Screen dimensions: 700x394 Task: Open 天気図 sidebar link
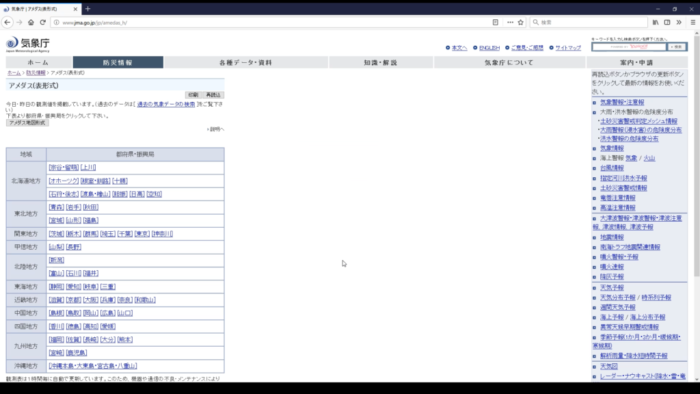(x=608, y=366)
